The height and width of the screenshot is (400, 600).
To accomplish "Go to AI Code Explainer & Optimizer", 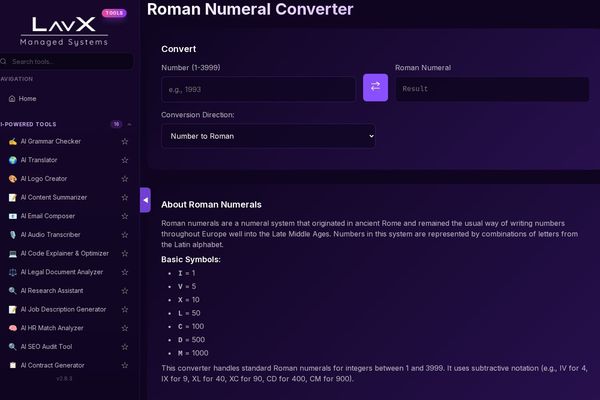I will pos(64,253).
